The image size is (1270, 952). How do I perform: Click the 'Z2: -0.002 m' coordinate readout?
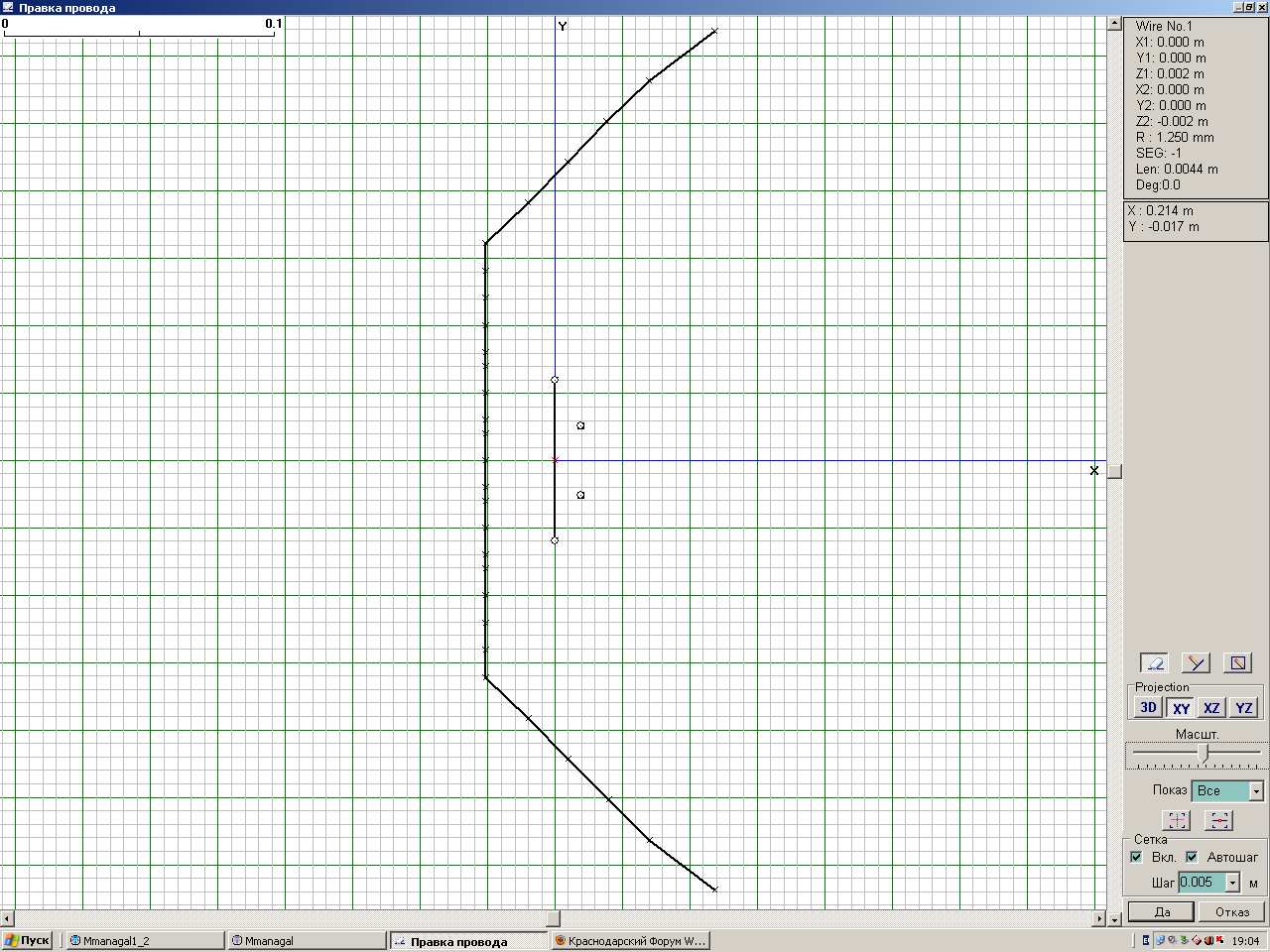tap(1172, 121)
